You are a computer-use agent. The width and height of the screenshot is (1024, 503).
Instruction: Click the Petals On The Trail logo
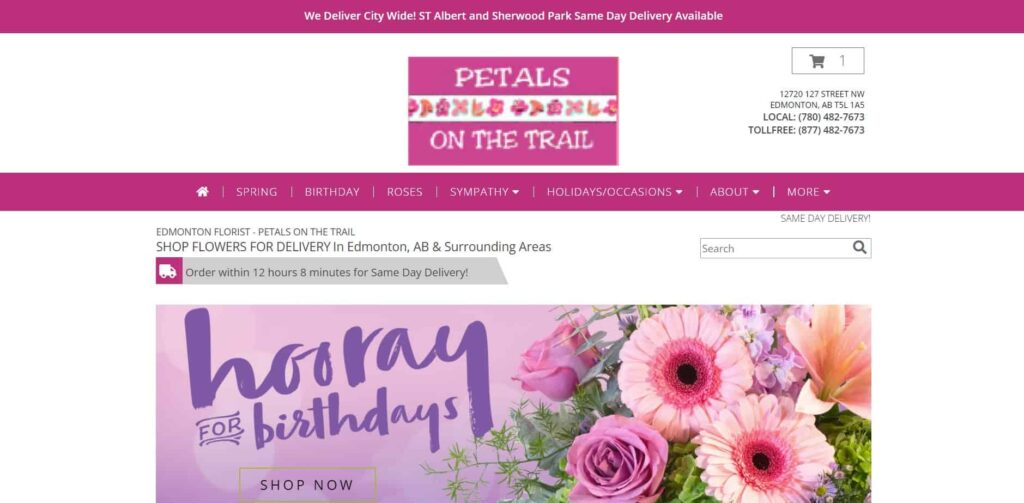click(x=513, y=111)
